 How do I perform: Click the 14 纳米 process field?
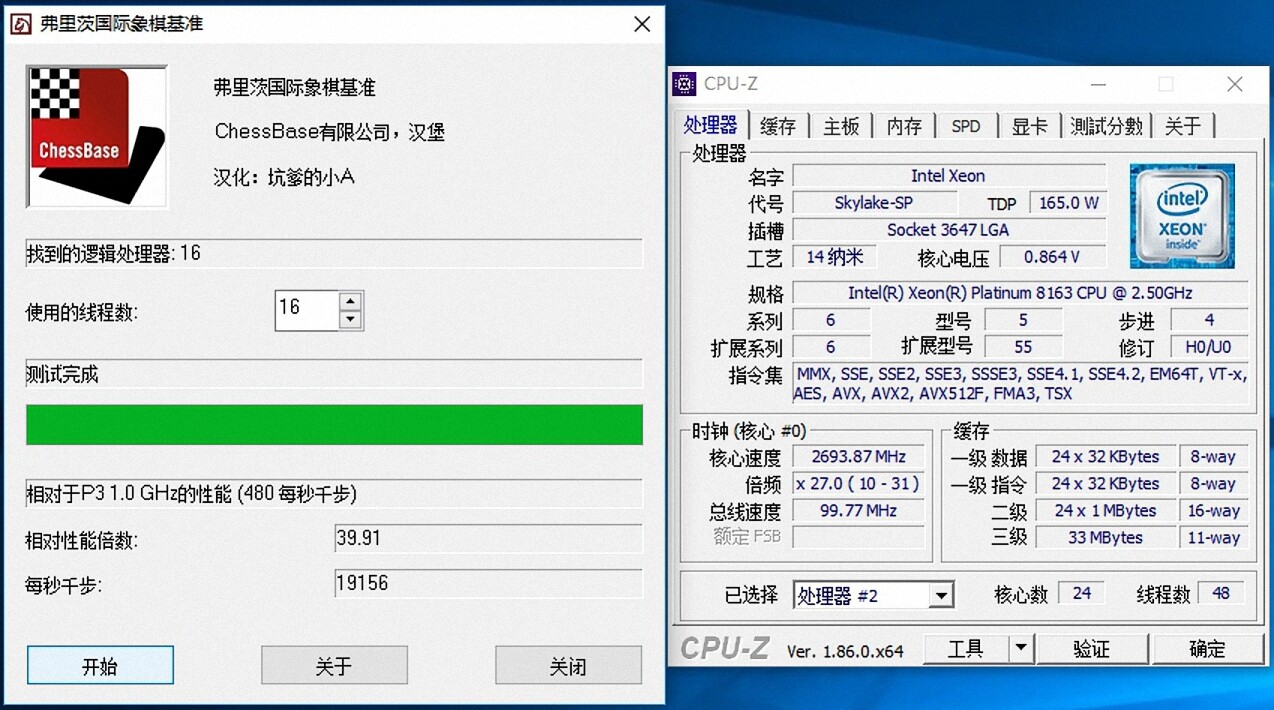point(835,257)
